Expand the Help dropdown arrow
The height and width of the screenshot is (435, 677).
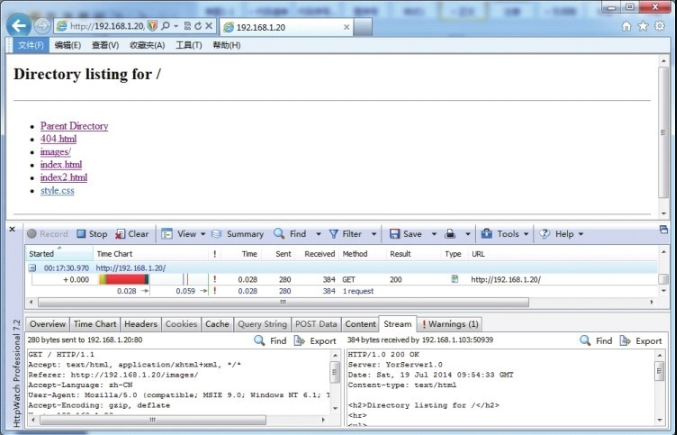click(581, 234)
